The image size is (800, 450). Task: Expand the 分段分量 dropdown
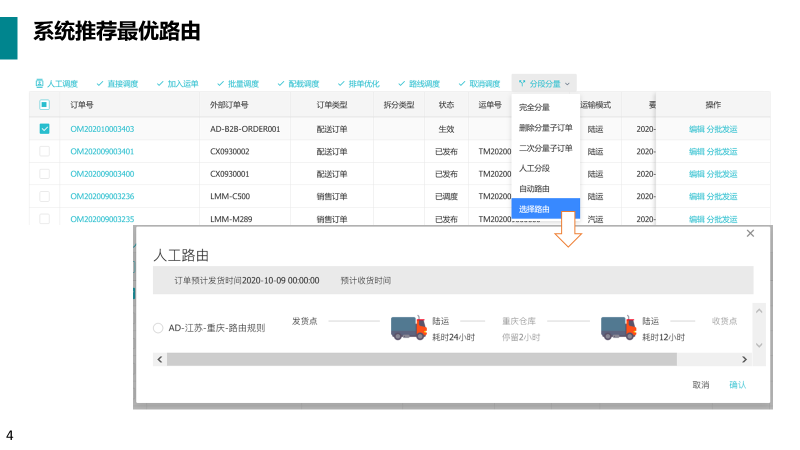click(x=544, y=84)
